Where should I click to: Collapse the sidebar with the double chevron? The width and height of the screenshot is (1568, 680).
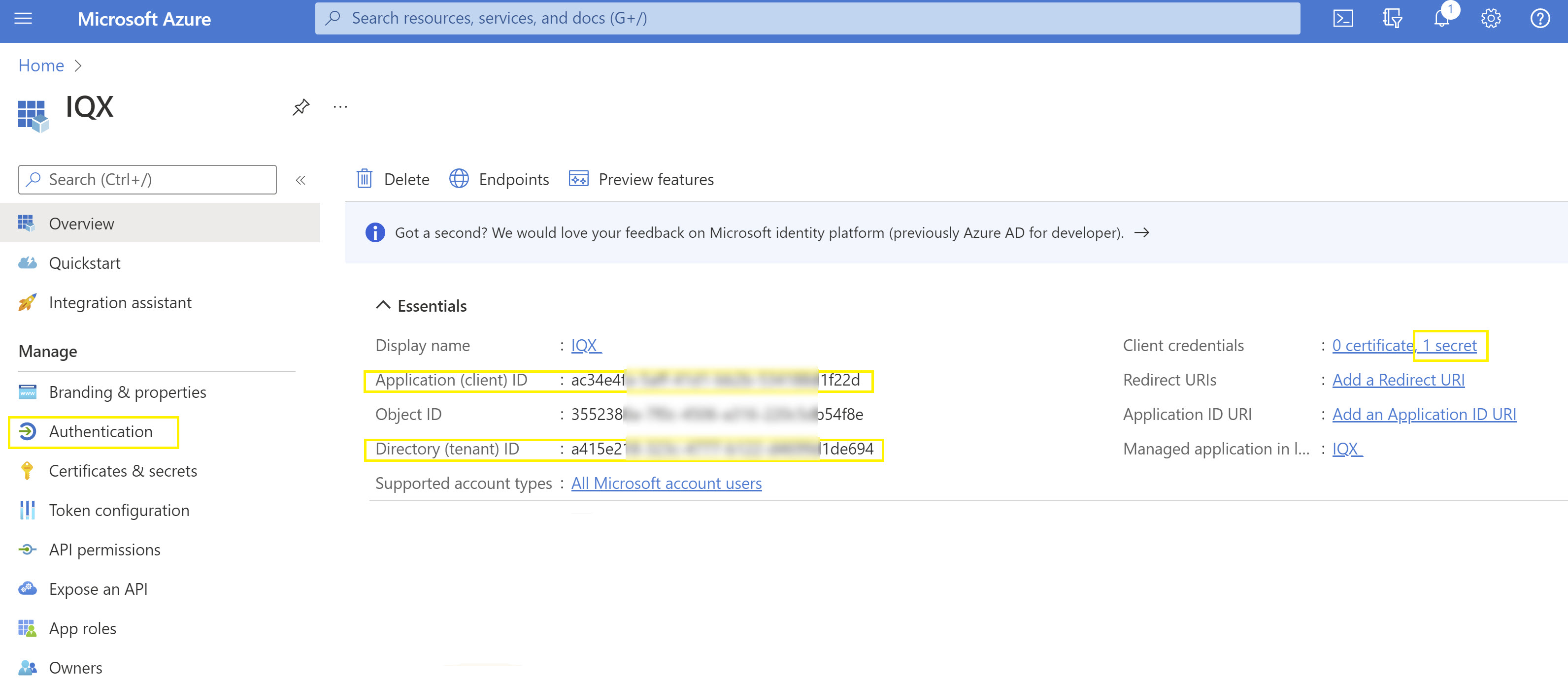click(x=300, y=180)
